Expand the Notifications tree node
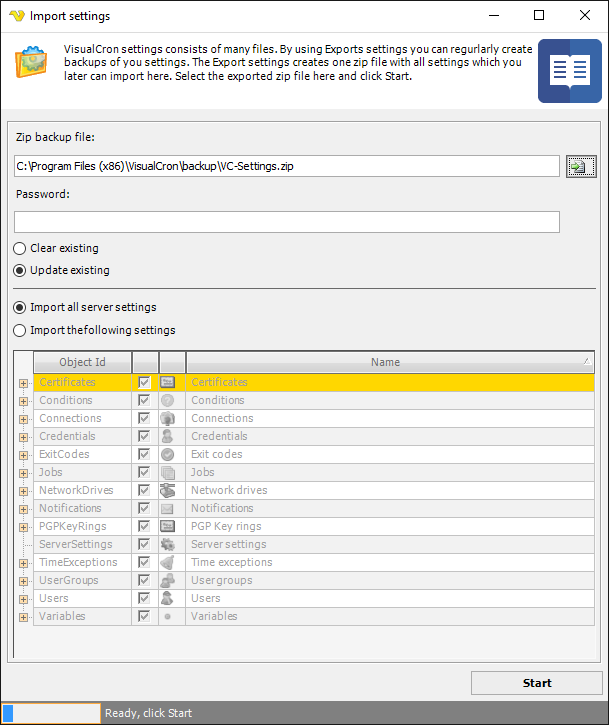The height and width of the screenshot is (725, 609). (x=23, y=510)
